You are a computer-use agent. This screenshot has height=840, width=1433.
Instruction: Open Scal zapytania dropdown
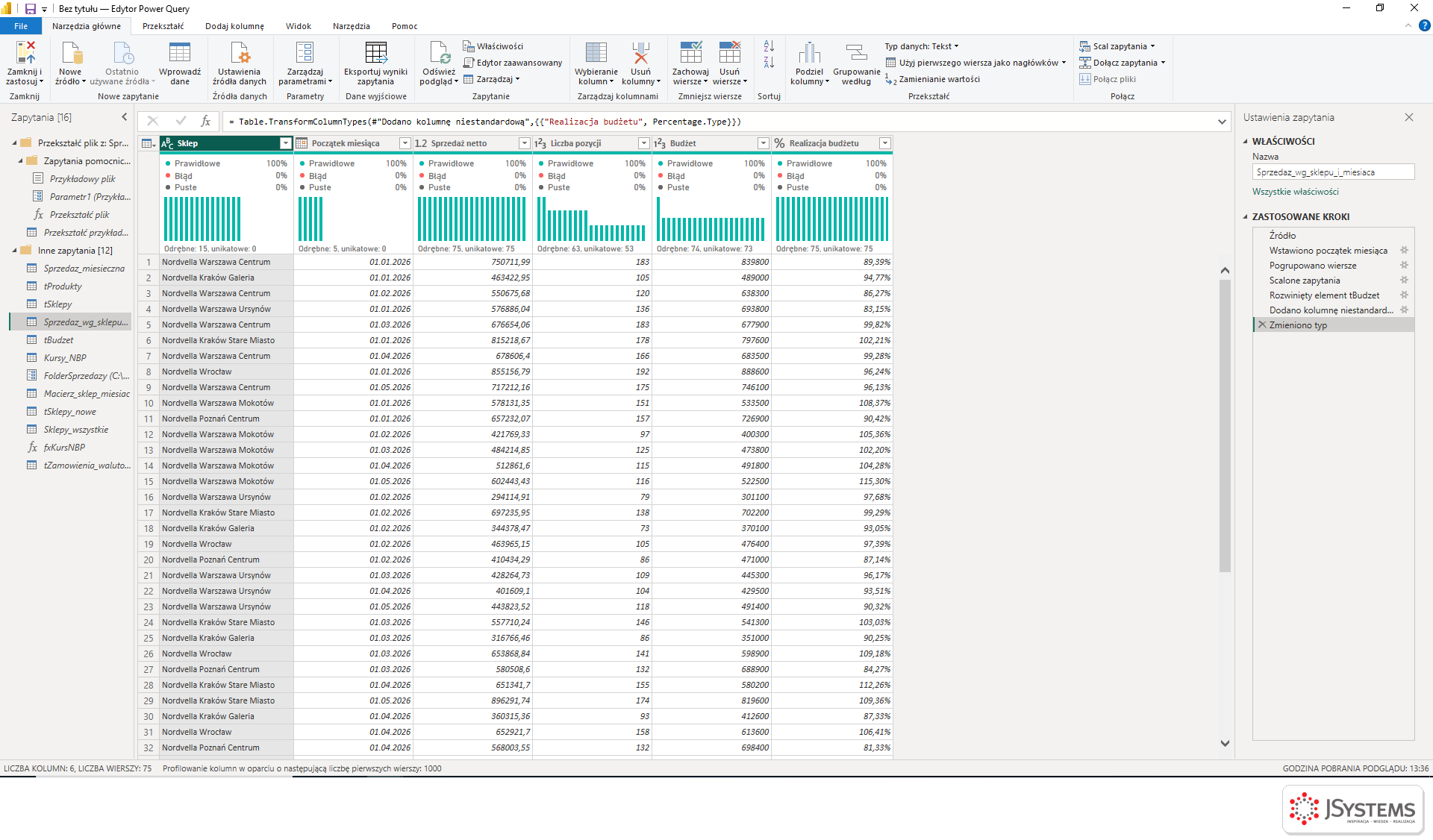[x=1117, y=46]
